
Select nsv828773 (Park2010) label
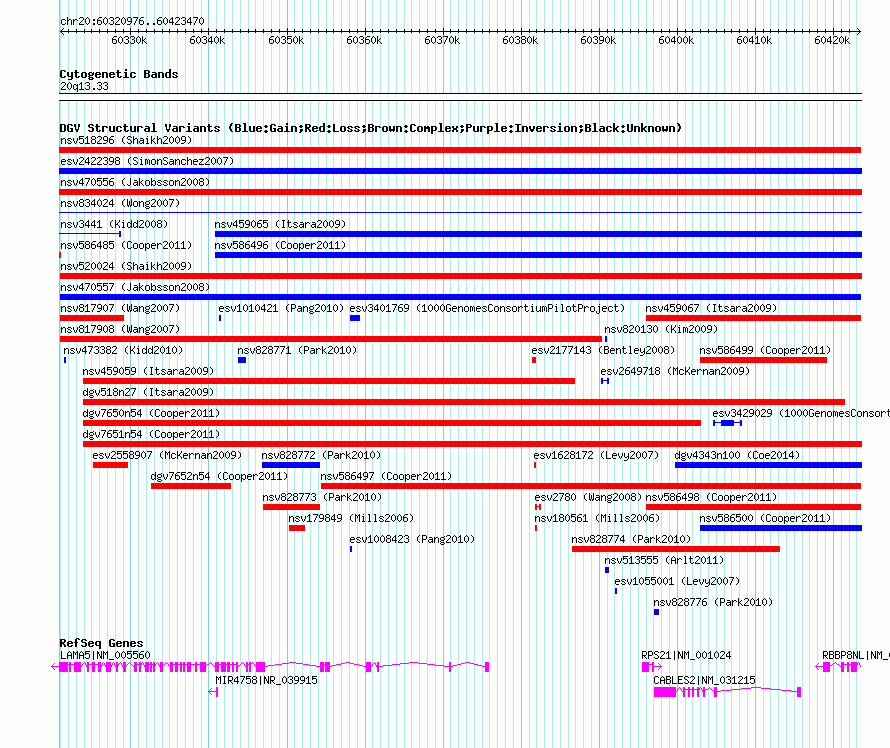click(322, 497)
